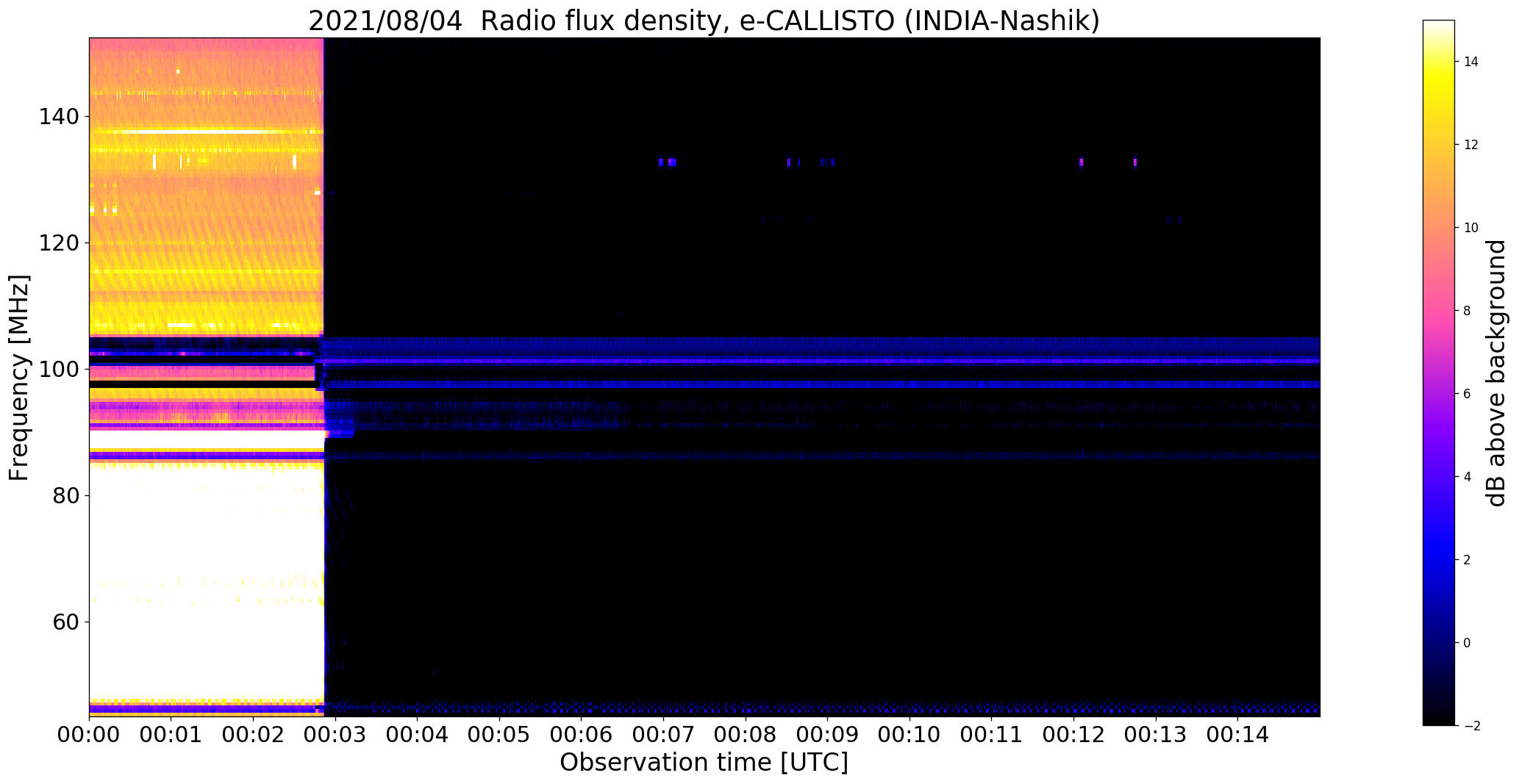
Task: Click the 00:01 time tick label
Action: click(171, 734)
